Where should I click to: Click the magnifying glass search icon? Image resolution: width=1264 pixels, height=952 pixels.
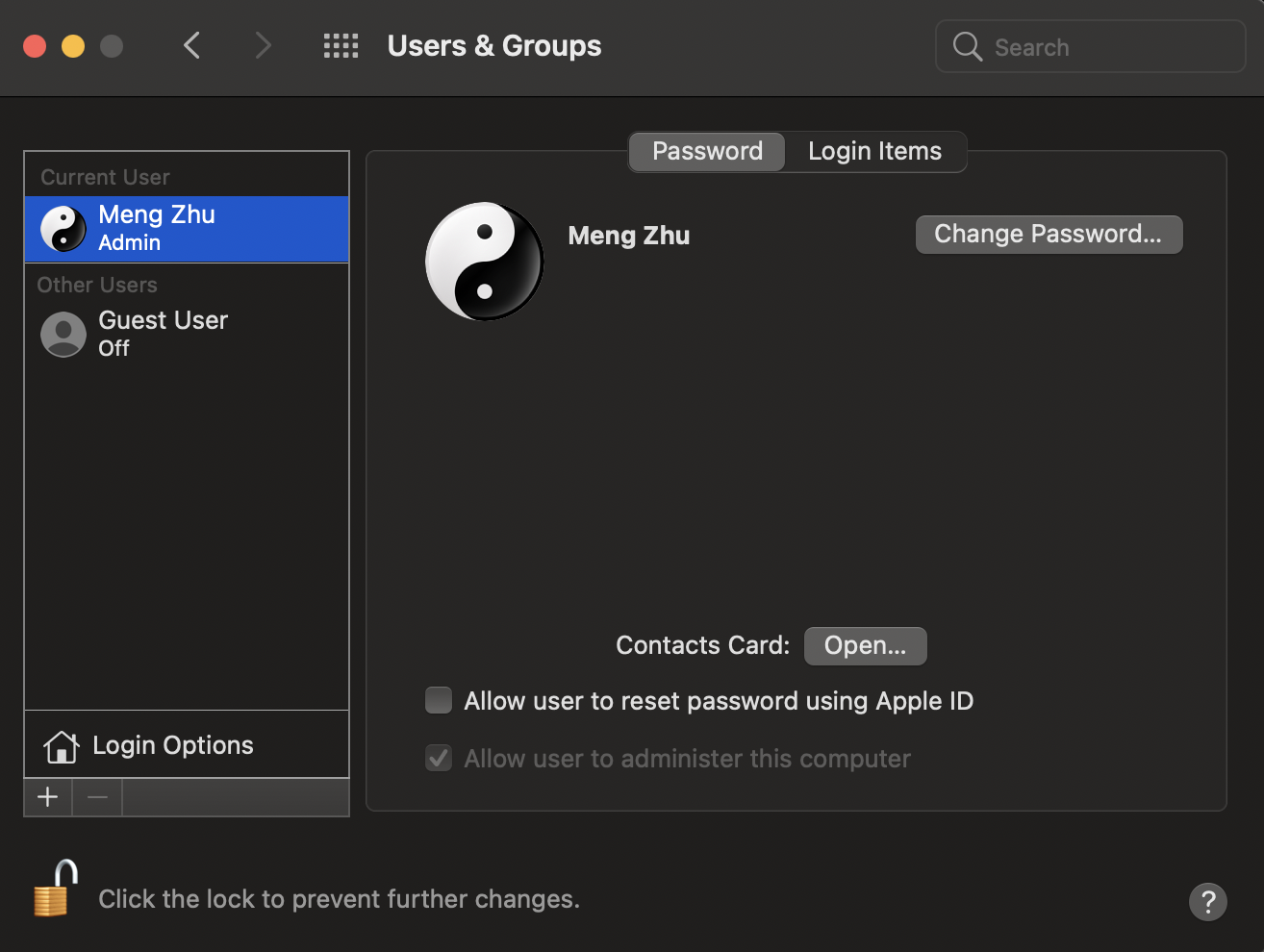(x=967, y=47)
